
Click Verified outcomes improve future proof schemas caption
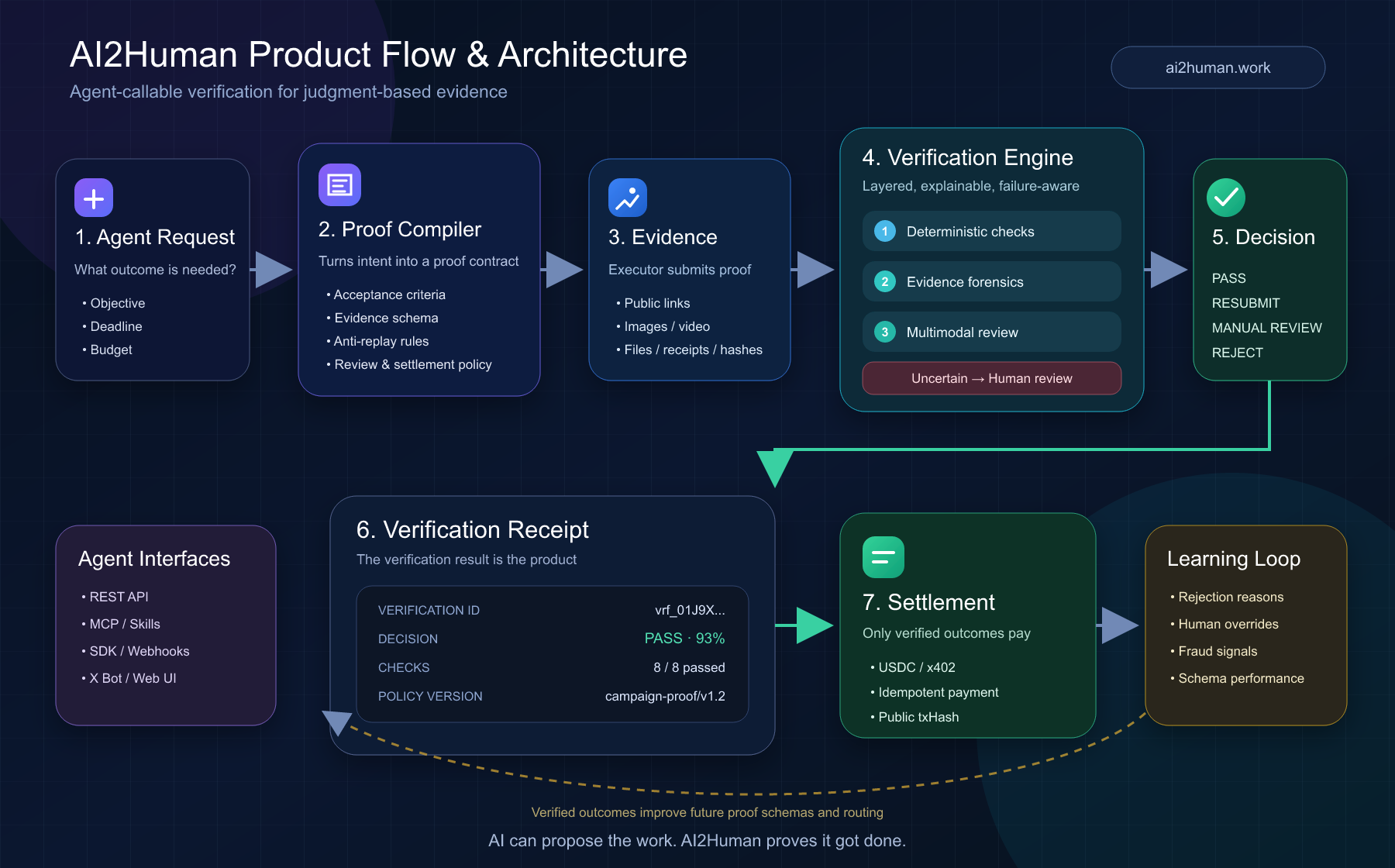click(x=707, y=812)
